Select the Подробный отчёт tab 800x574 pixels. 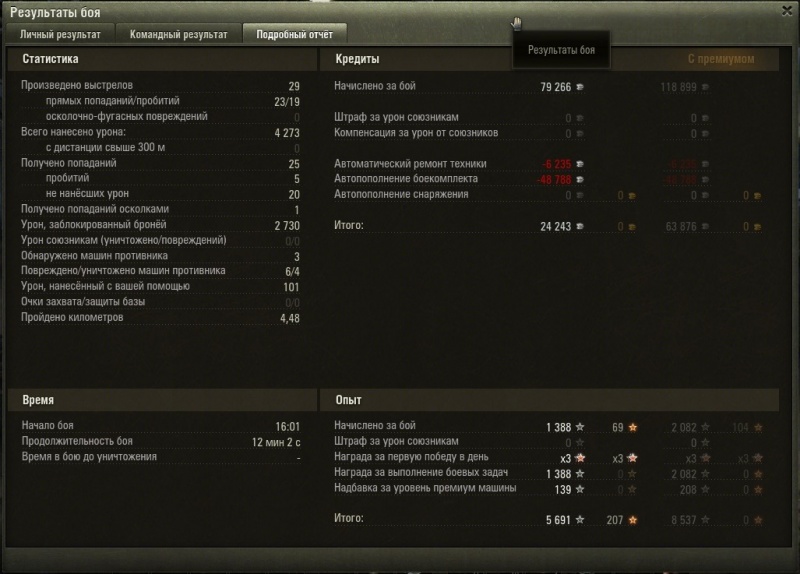click(294, 34)
